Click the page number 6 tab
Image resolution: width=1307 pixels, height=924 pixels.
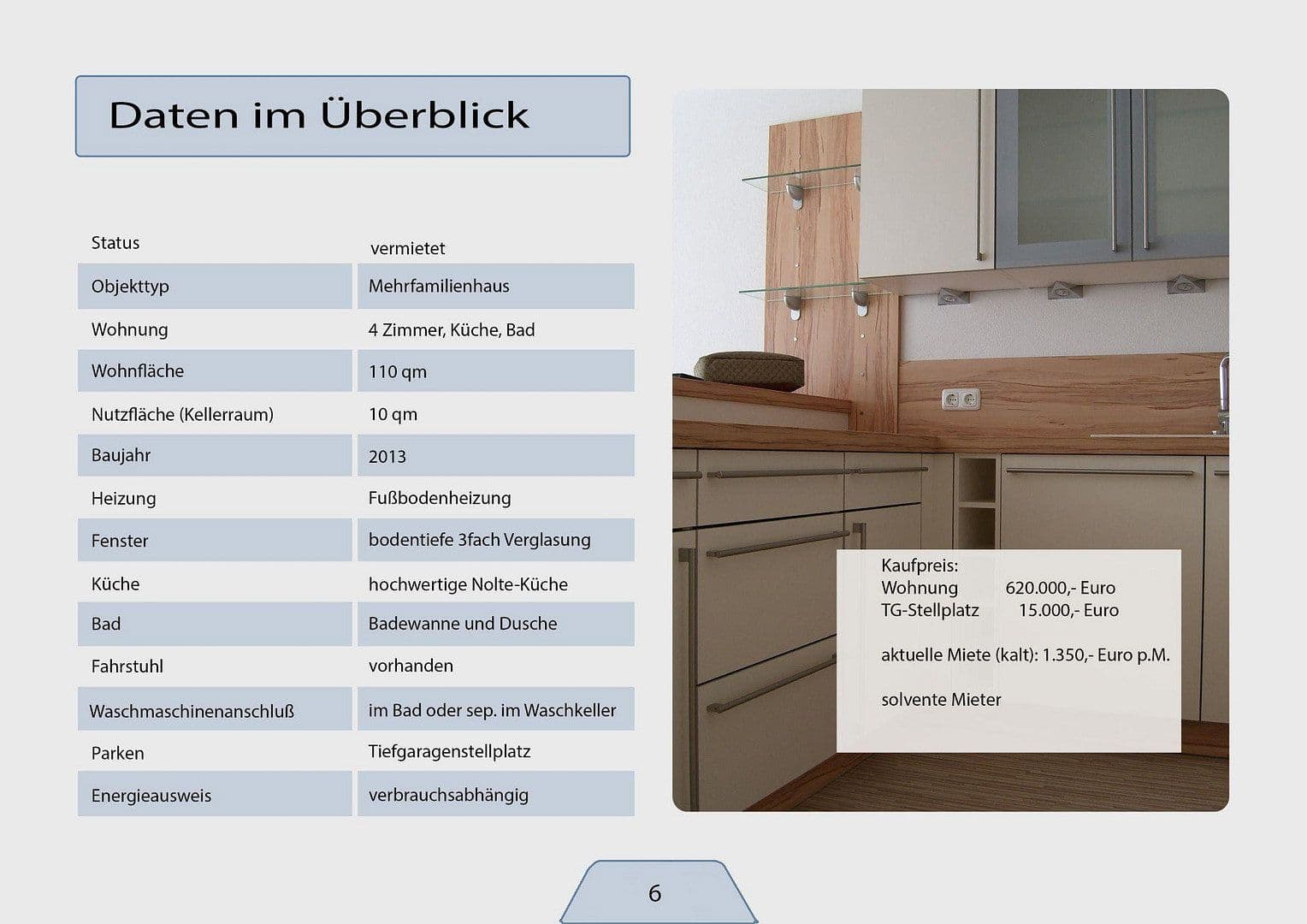[658, 892]
